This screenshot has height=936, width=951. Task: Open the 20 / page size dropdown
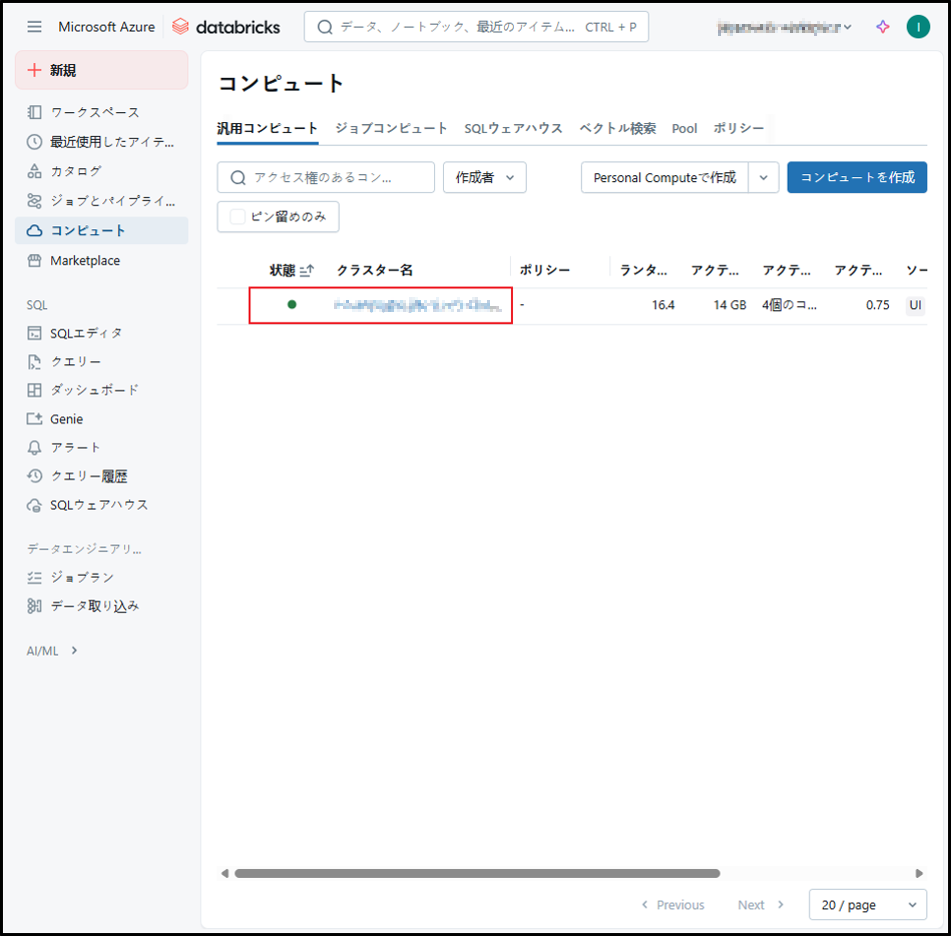tap(867, 905)
